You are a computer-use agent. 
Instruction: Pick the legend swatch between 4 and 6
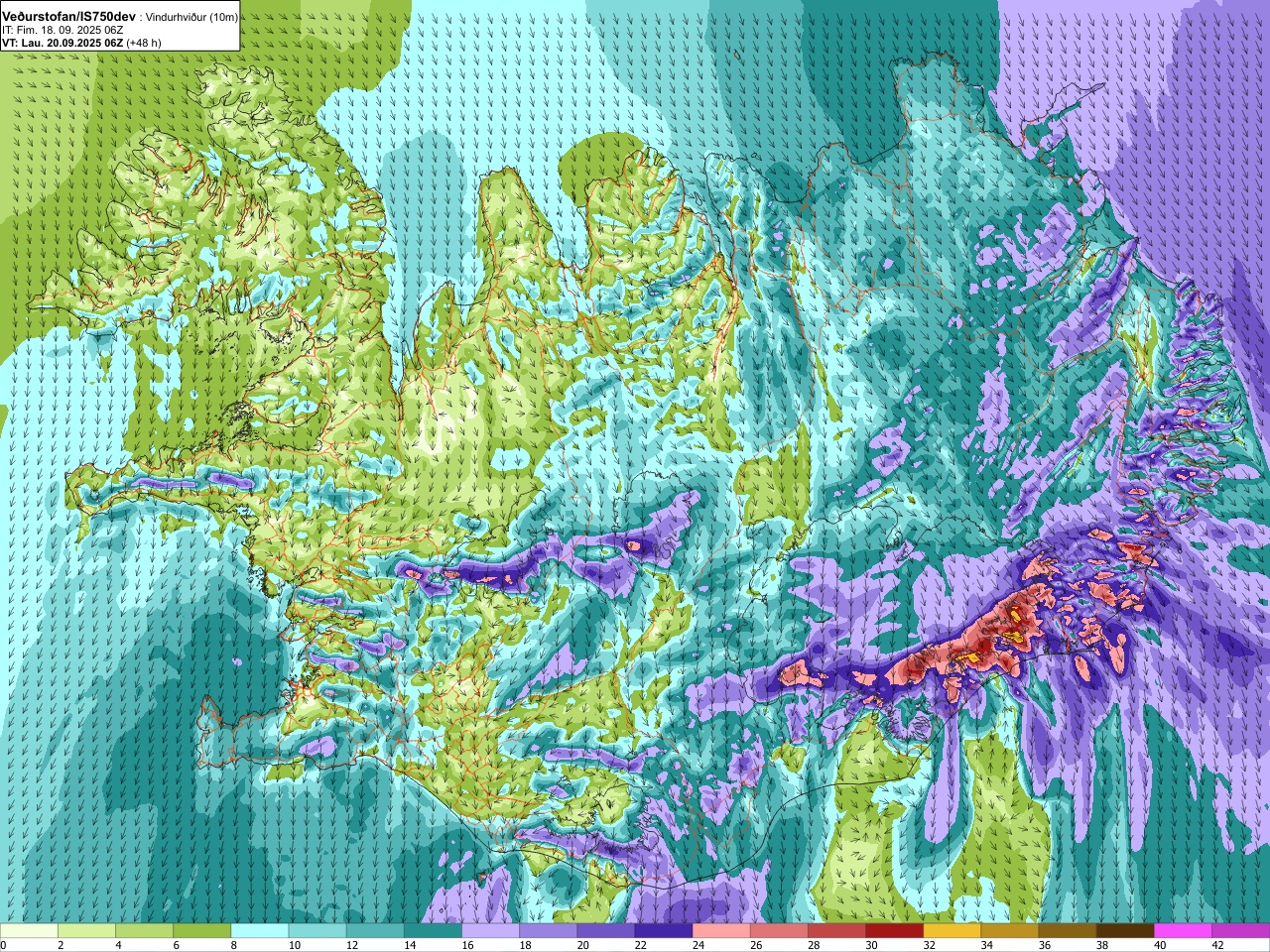coord(145,931)
